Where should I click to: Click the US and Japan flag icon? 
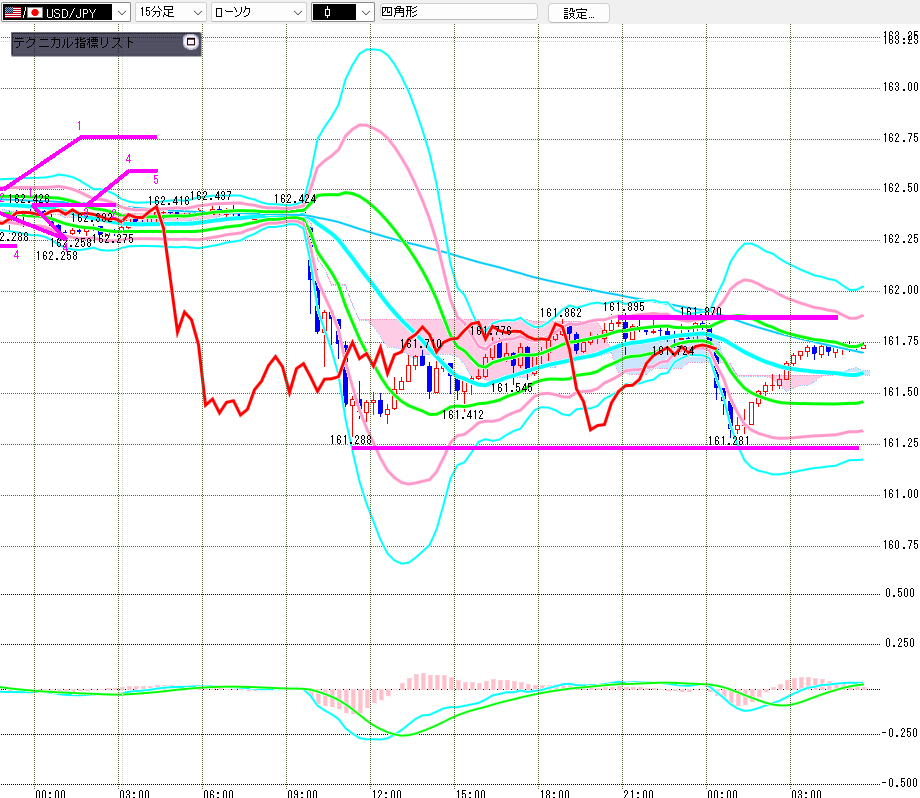click(23, 12)
